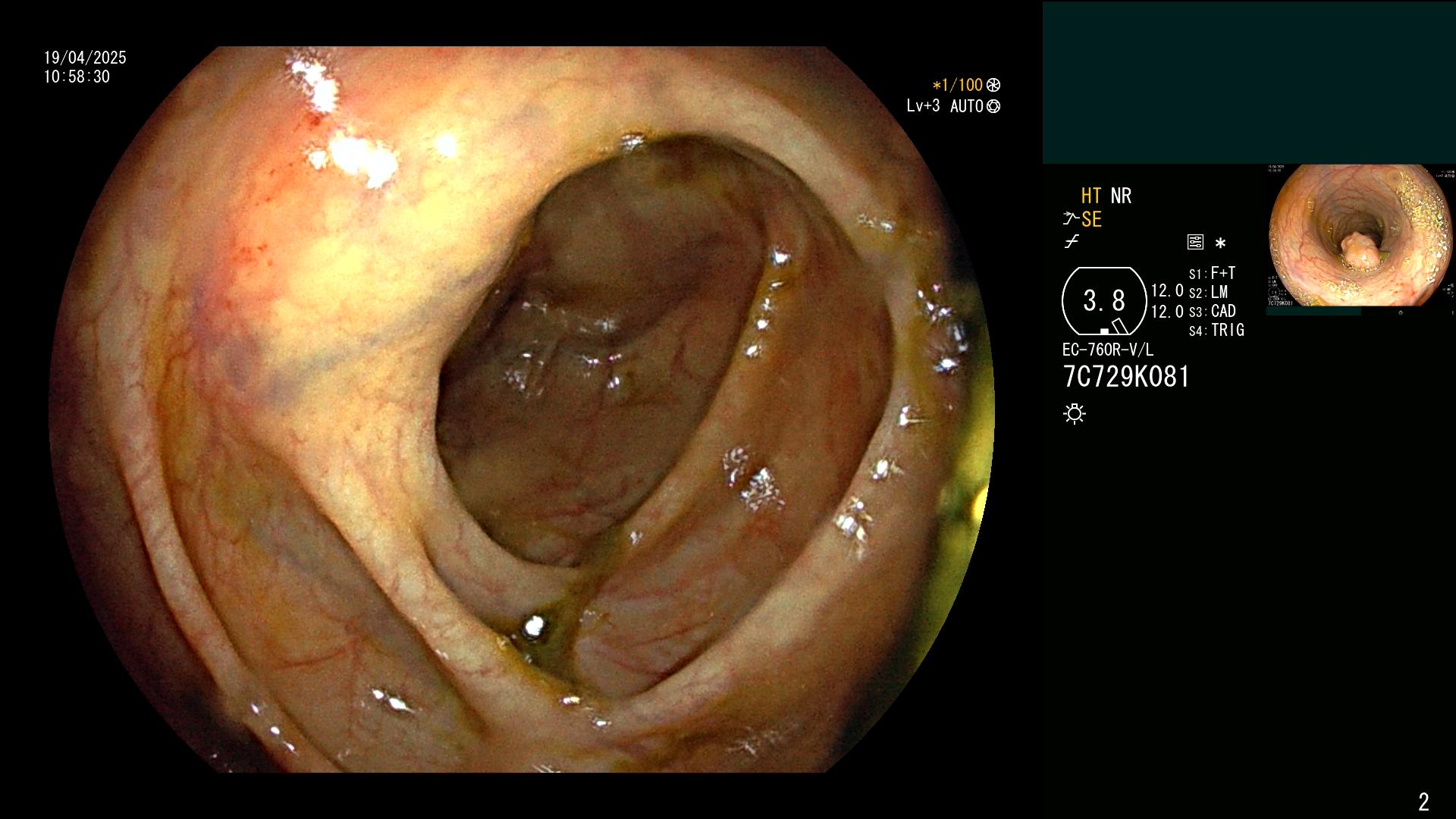The width and height of the screenshot is (1456, 819).
Task: Click the NR noise reduction label
Action: (1121, 196)
